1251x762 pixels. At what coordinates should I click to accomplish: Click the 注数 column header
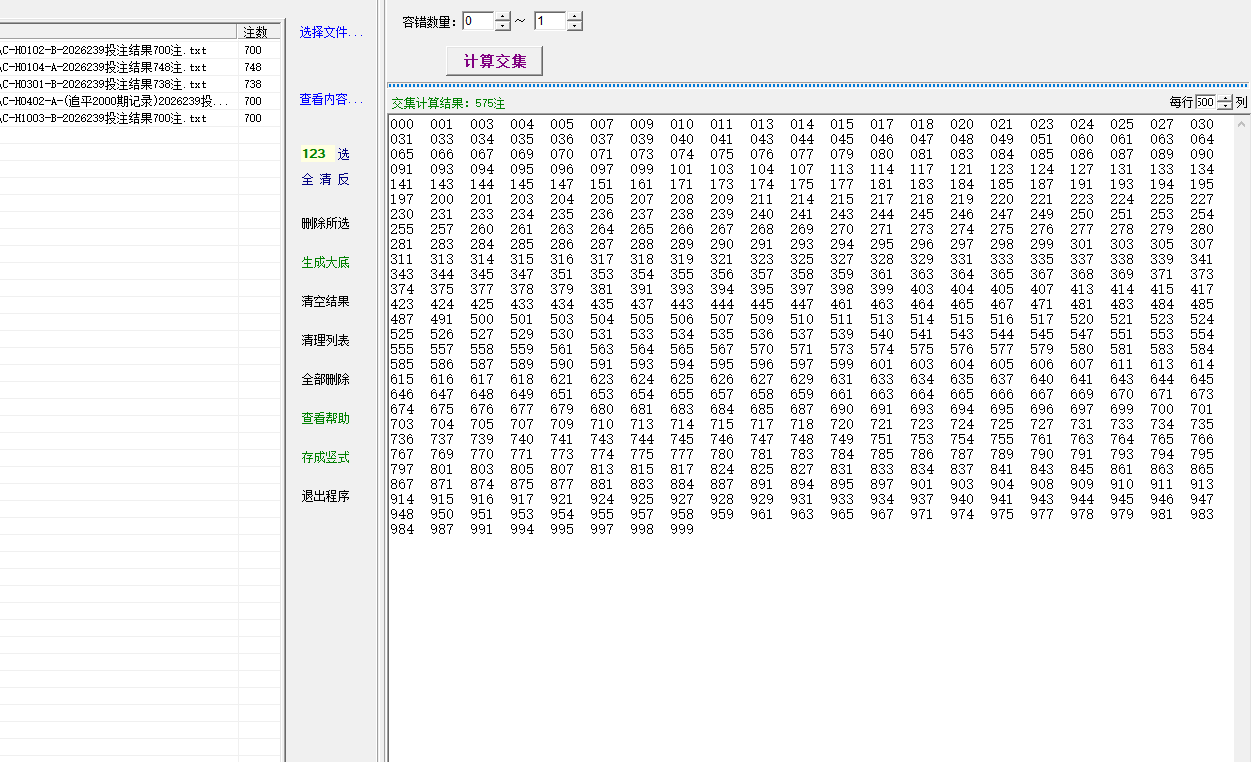point(259,32)
